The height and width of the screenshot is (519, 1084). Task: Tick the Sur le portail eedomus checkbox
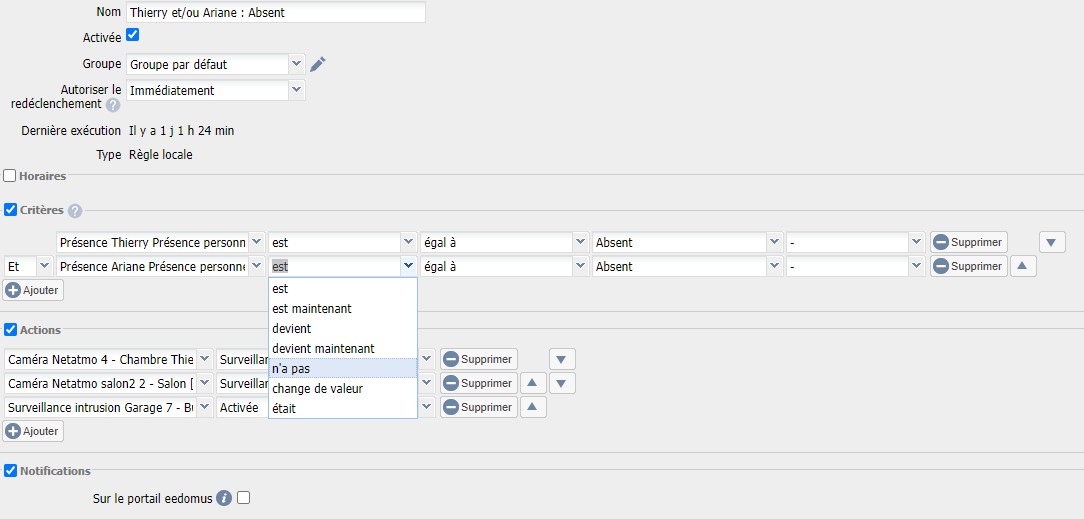pyautogui.click(x=243, y=497)
